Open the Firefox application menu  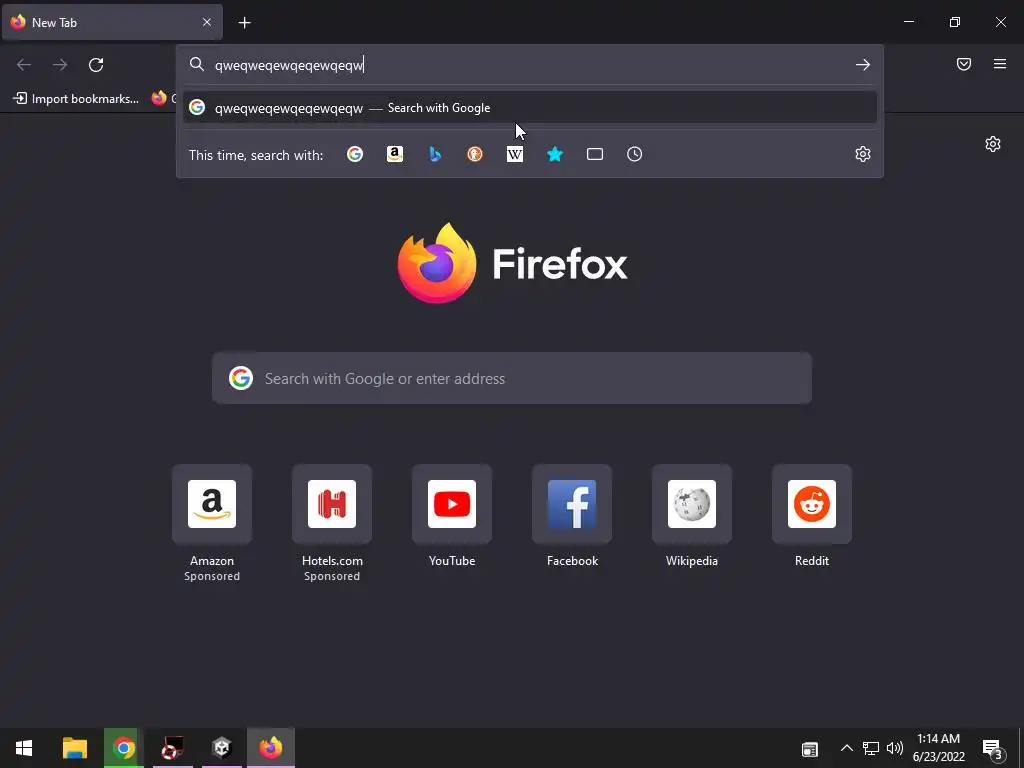[x=1000, y=64]
